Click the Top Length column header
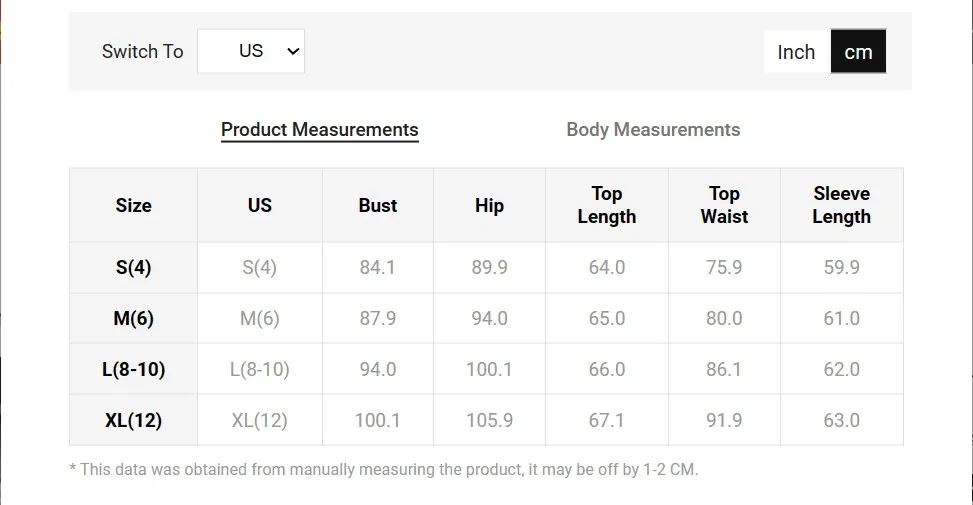This screenshot has width=973, height=505. [607, 205]
